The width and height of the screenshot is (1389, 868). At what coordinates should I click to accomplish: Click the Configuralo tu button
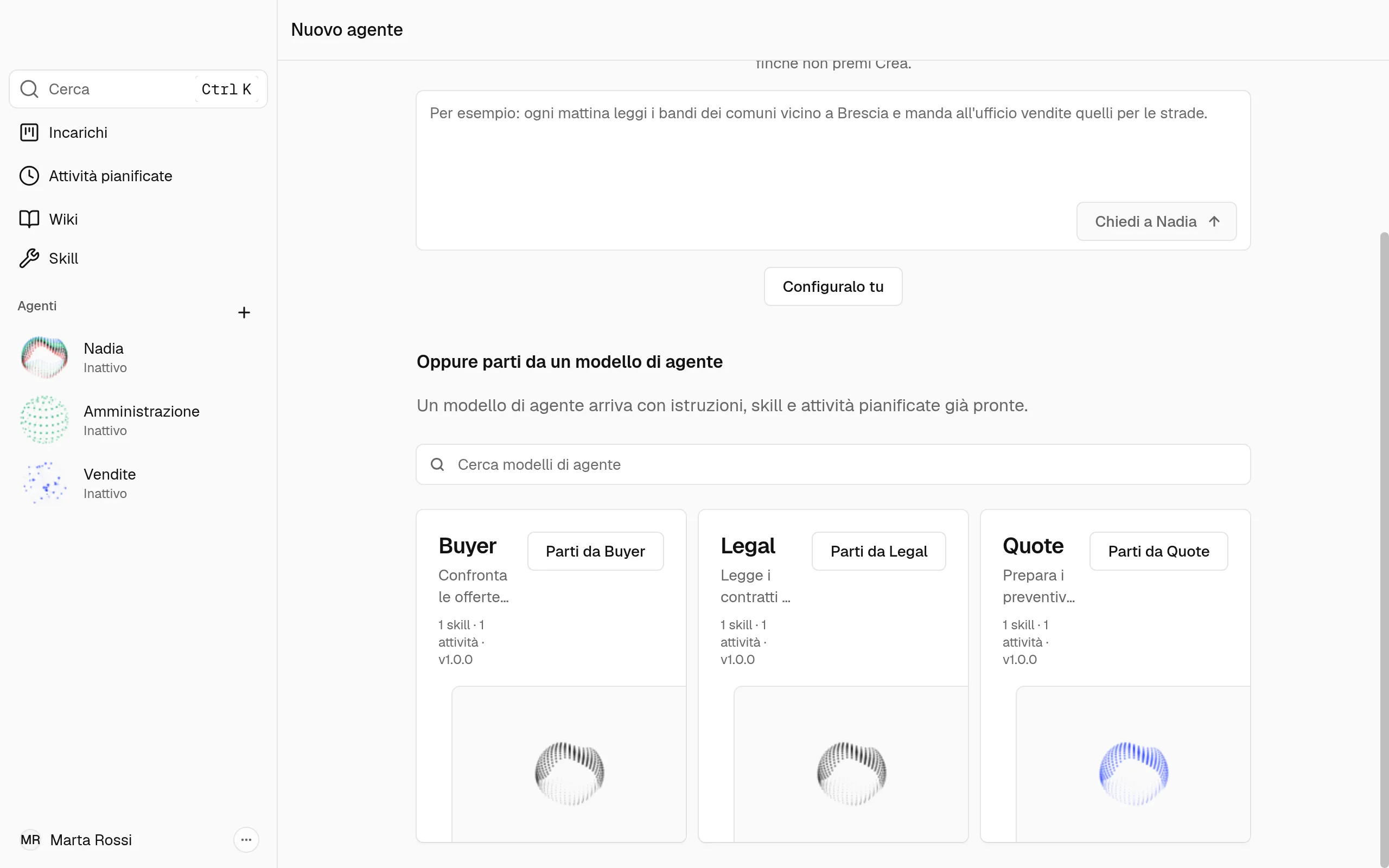[x=833, y=286]
